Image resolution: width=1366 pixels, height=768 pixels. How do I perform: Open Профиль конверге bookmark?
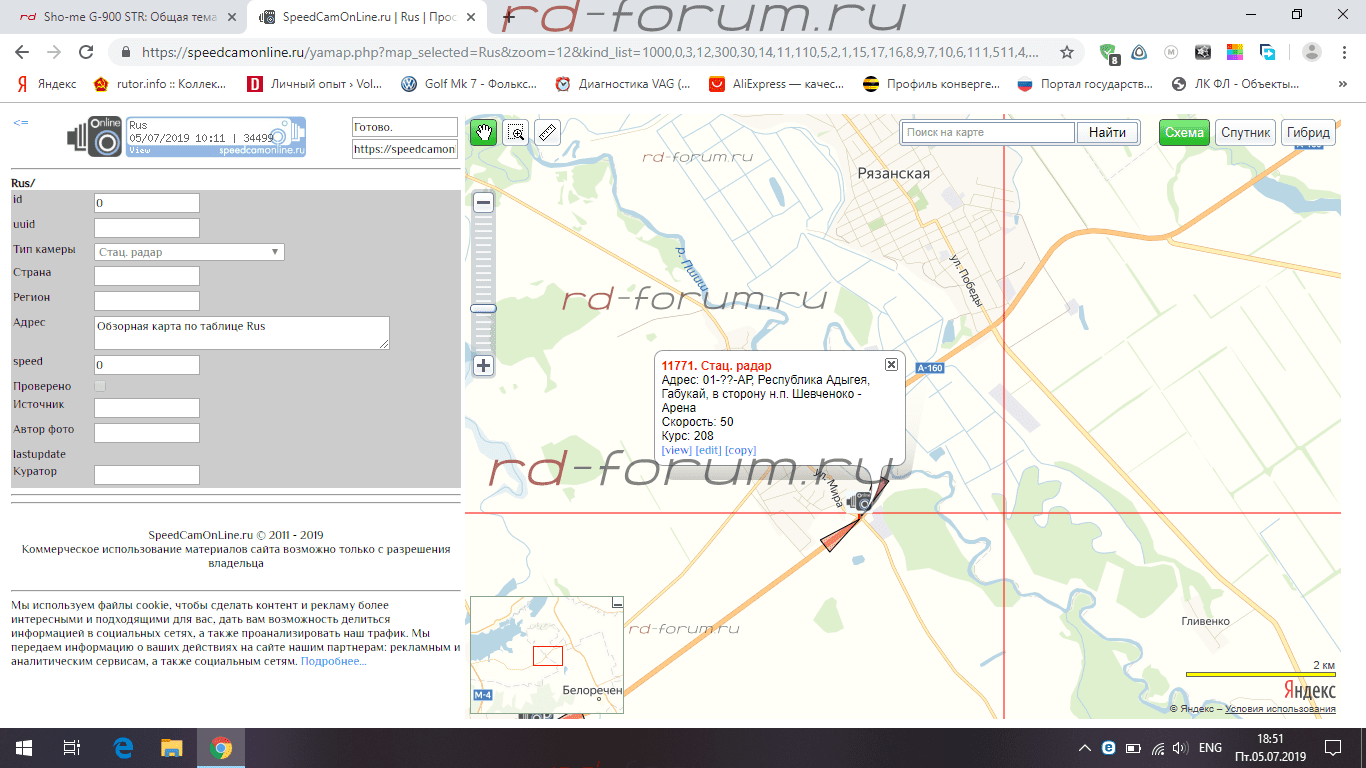click(x=931, y=84)
